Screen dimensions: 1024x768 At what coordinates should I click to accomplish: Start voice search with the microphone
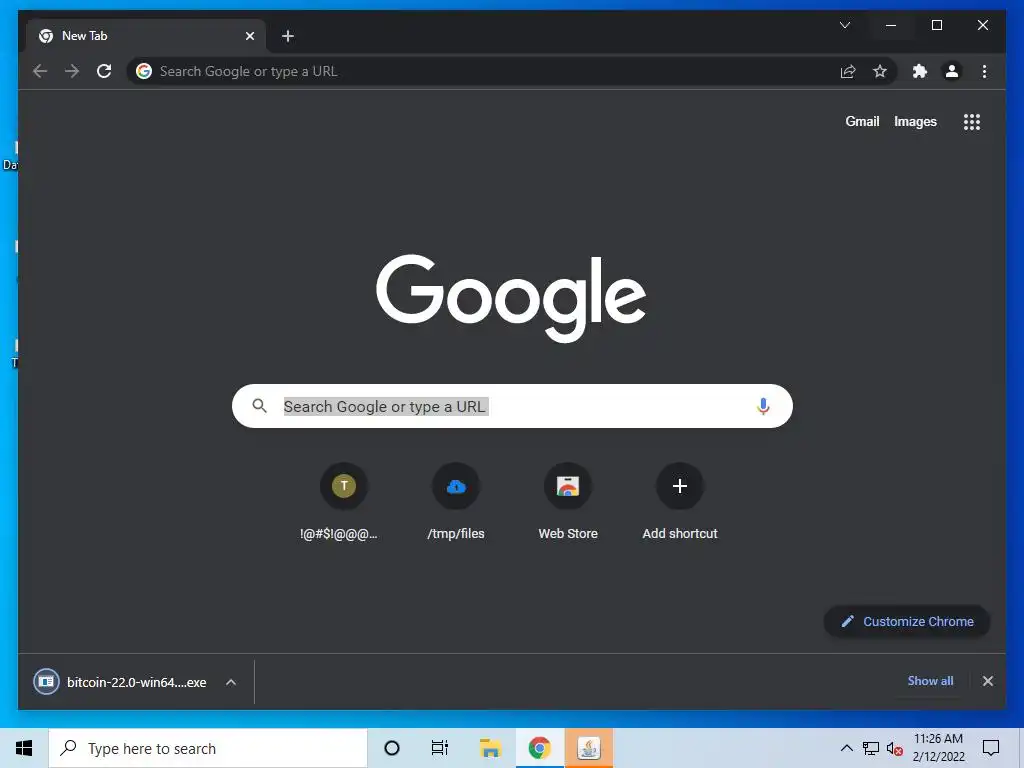pyautogui.click(x=763, y=406)
